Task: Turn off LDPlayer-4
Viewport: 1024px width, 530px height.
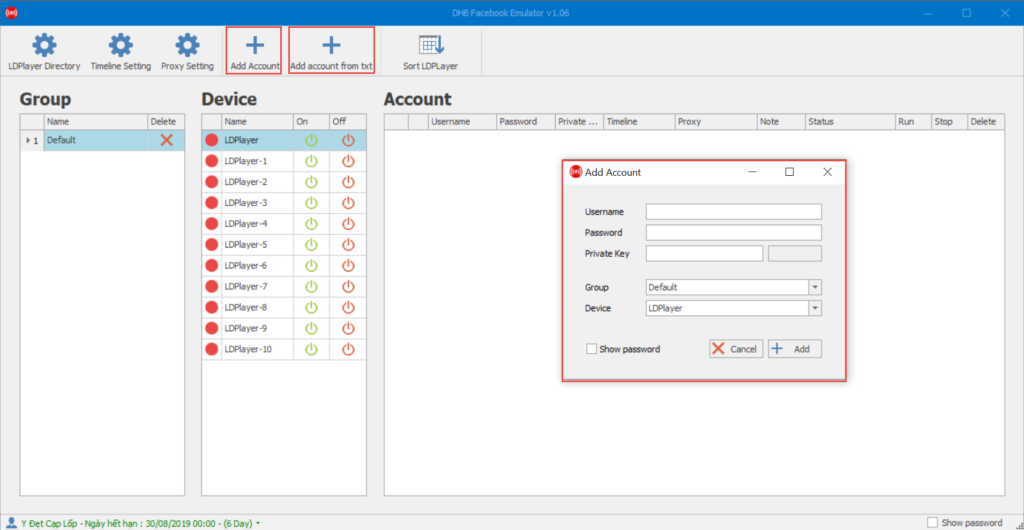Action: click(x=348, y=223)
